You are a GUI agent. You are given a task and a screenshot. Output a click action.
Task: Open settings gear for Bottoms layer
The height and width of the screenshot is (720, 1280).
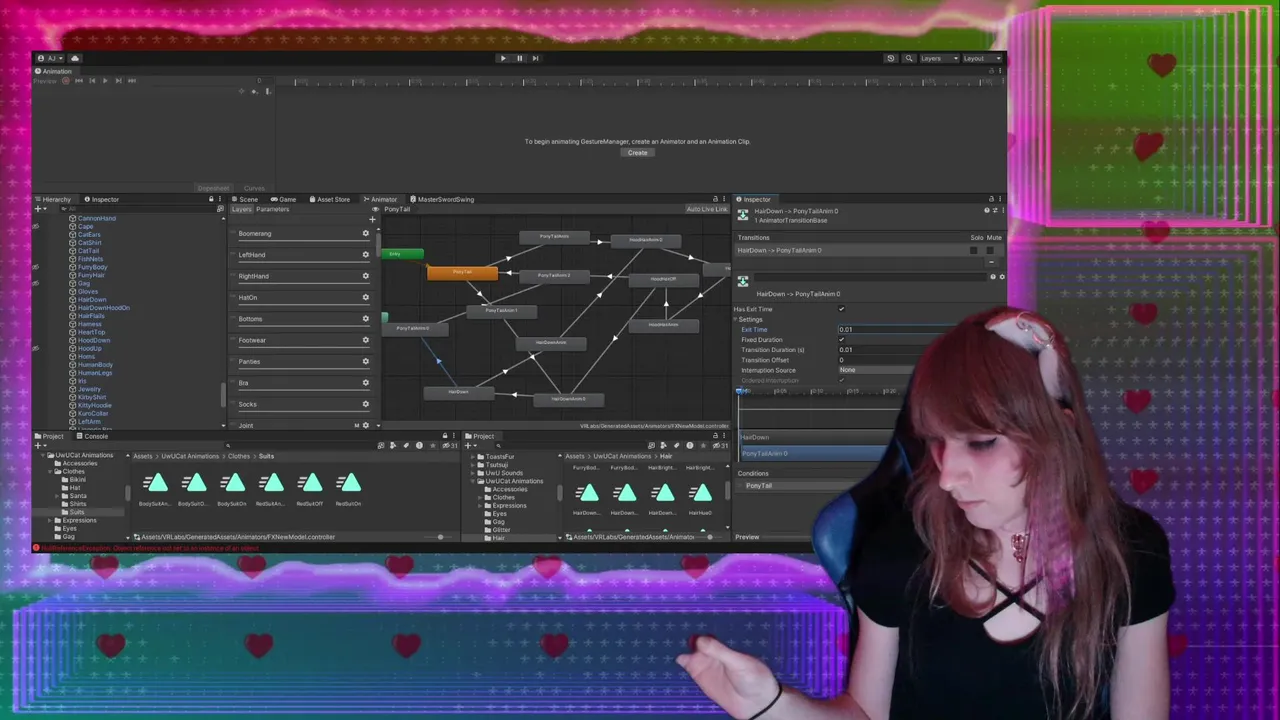(365, 318)
